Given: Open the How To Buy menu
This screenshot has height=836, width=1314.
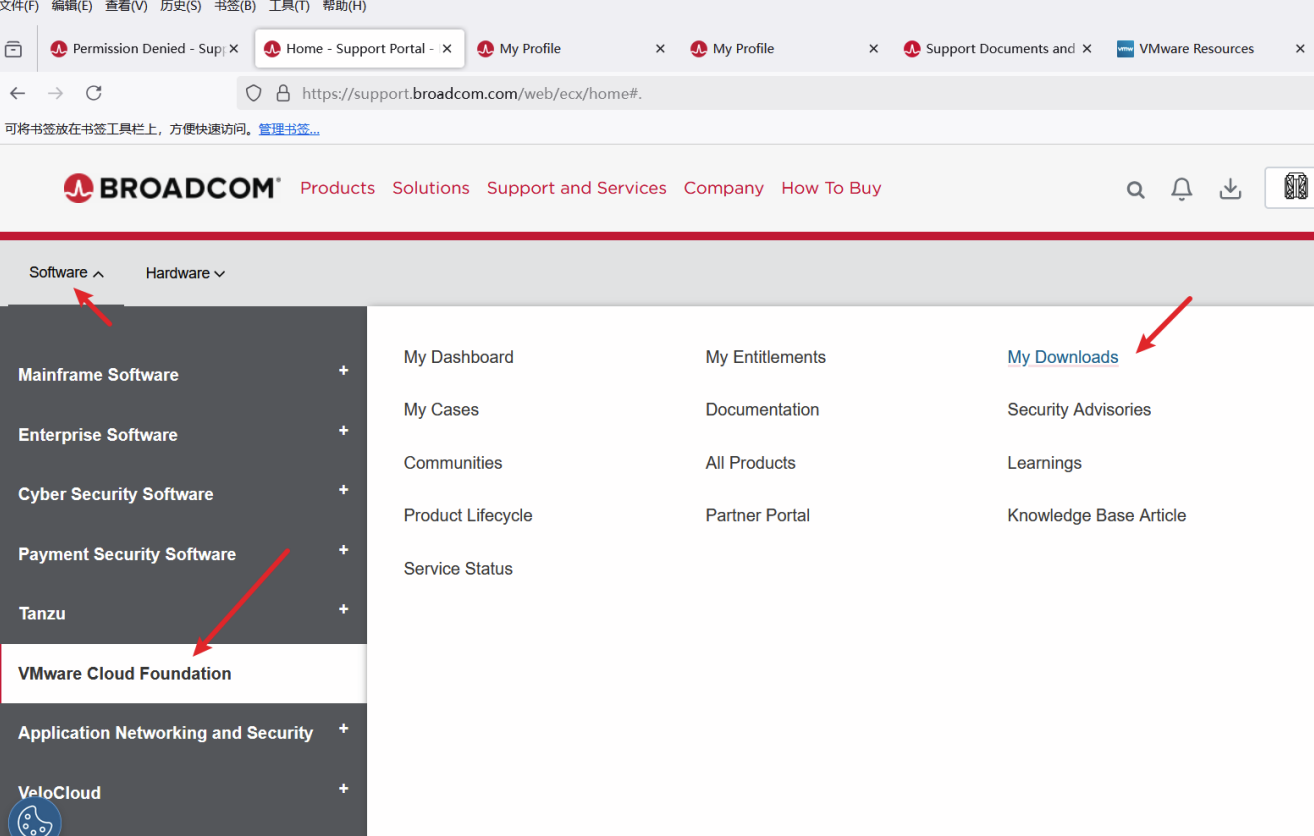Looking at the screenshot, I should click(831, 188).
